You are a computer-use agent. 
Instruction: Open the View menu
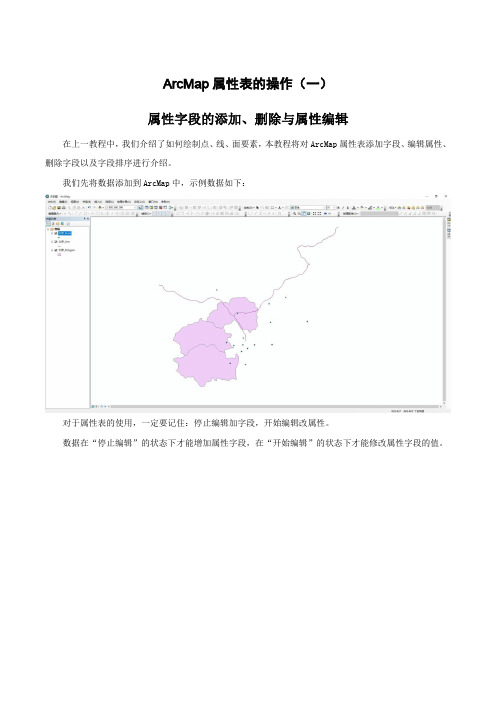(x=75, y=202)
